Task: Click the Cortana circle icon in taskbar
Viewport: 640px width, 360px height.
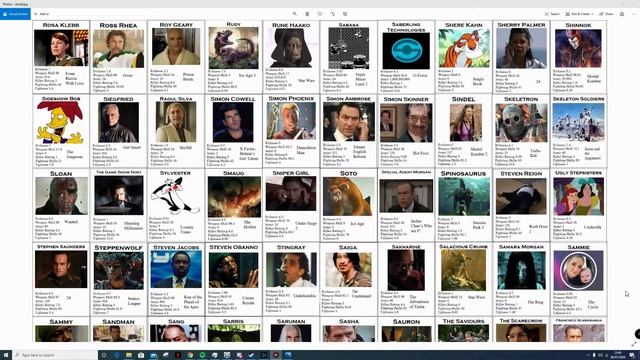Action: pos(104,355)
